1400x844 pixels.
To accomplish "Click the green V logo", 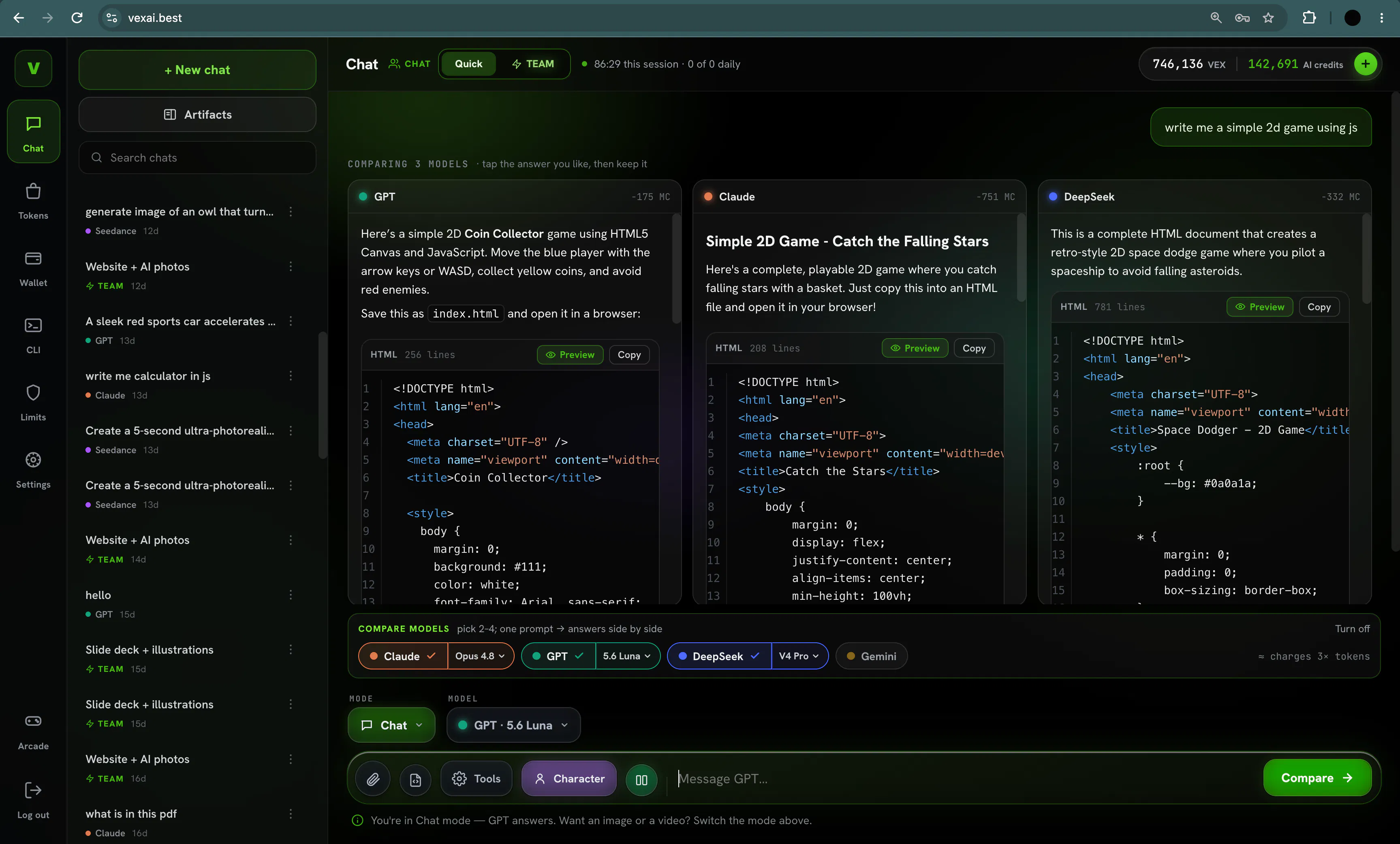I will click(33, 68).
